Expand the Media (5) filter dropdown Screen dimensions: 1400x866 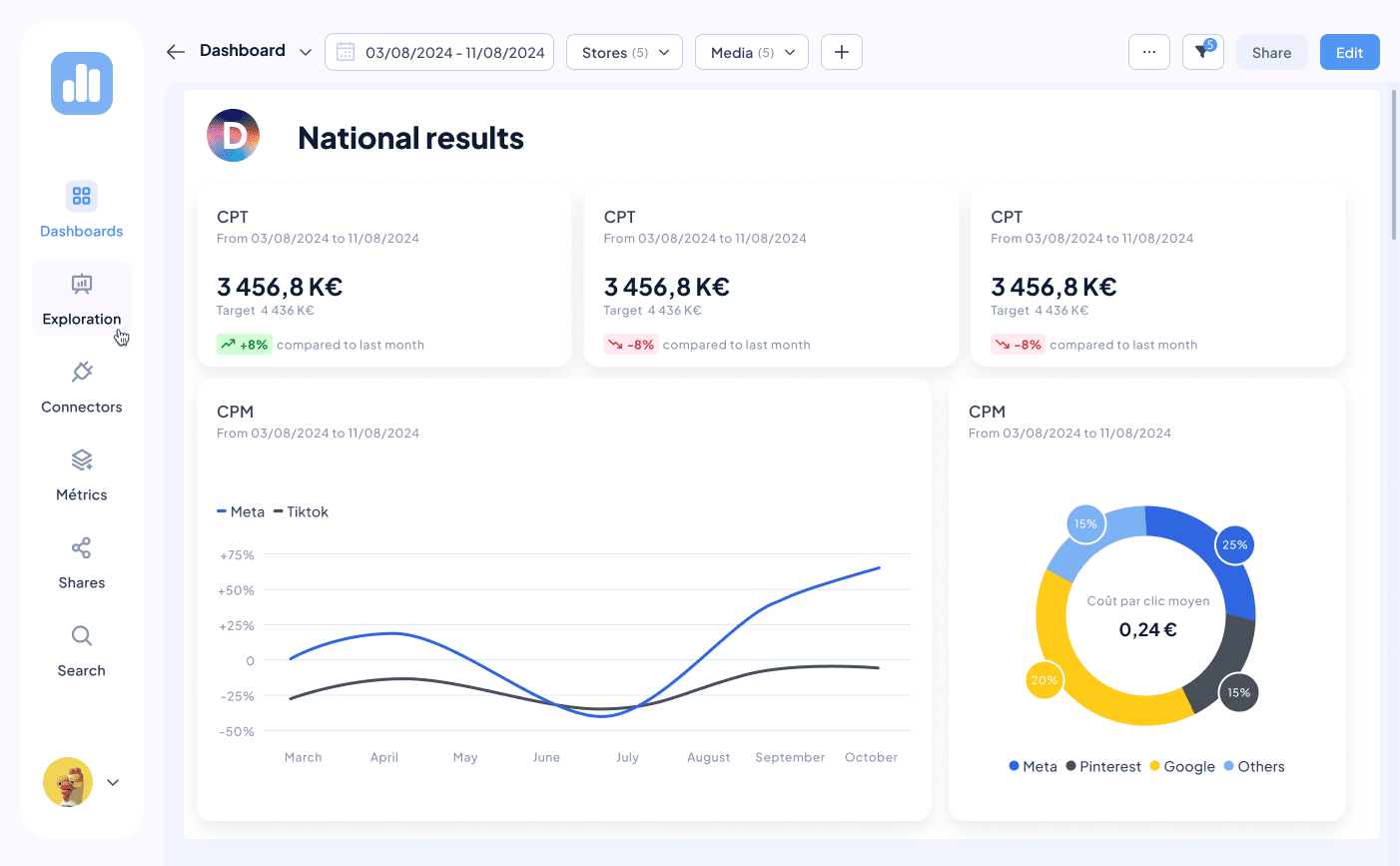tap(751, 51)
